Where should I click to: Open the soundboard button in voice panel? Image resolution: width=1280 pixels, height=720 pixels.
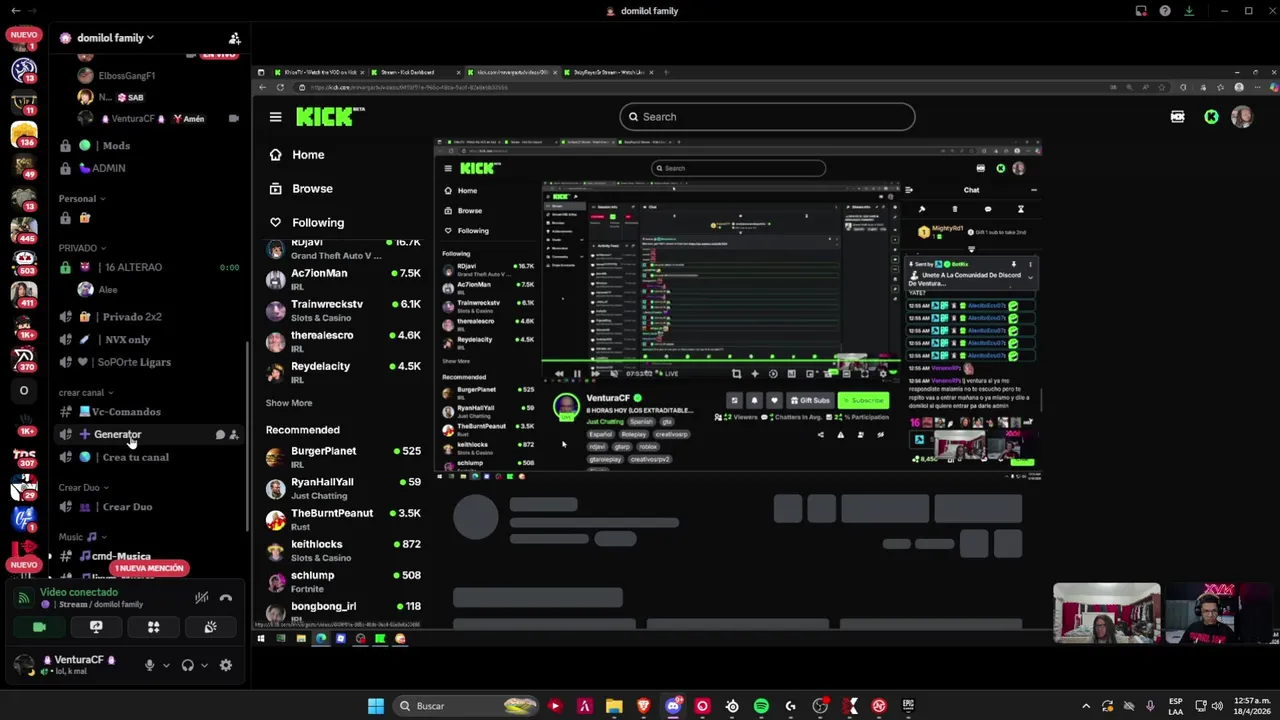210,627
